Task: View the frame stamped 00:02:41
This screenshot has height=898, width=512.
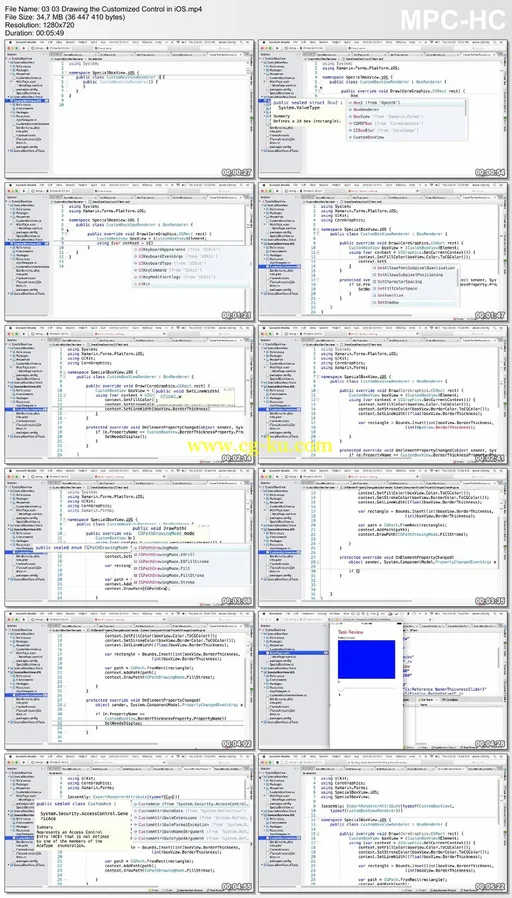Action: pos(383,395)
